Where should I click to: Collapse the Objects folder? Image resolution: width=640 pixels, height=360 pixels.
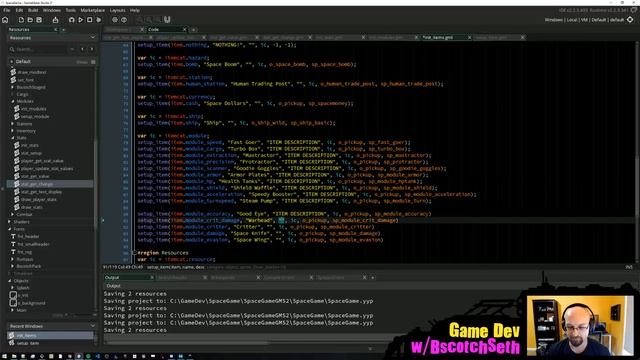pyautogui.click(x=9, y=281)
